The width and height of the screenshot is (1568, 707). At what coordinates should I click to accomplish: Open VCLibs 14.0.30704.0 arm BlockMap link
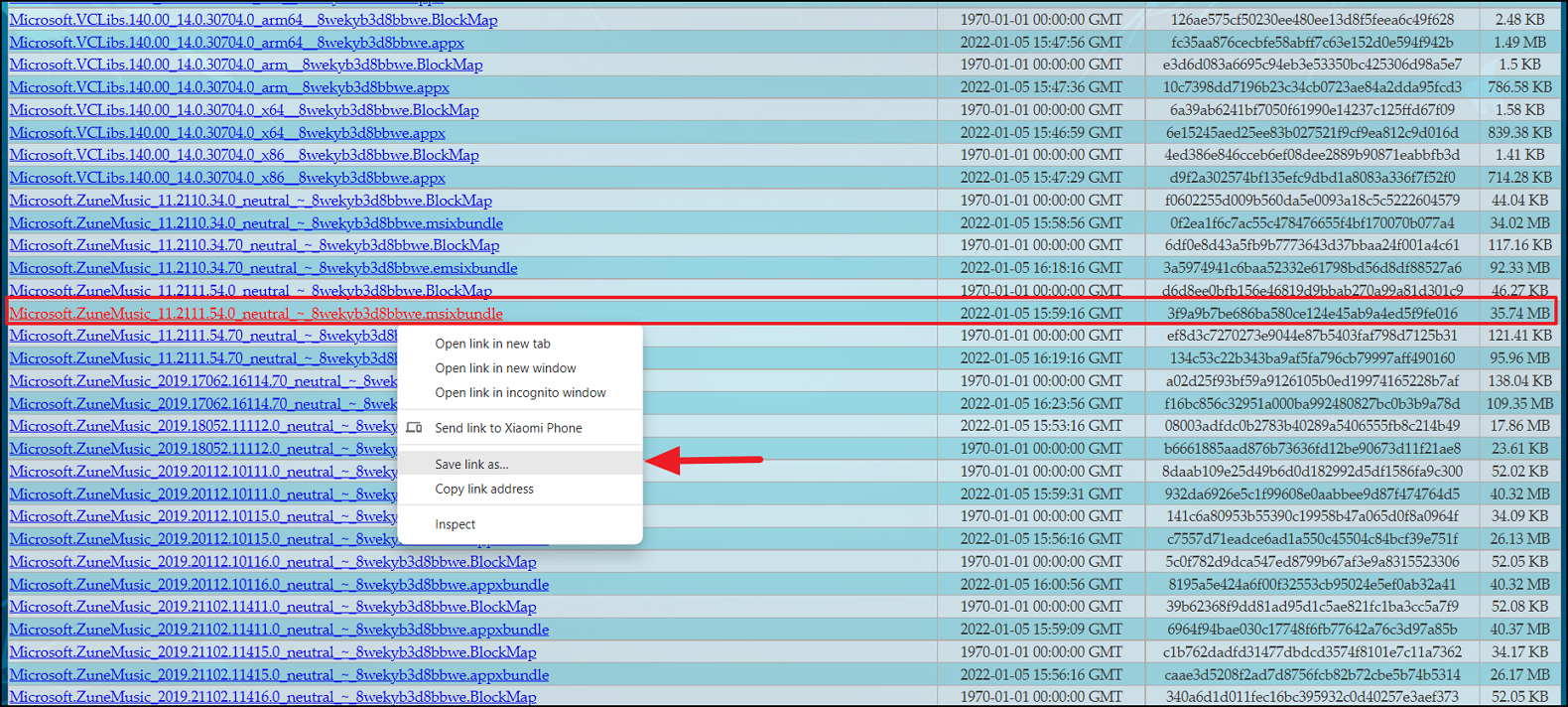(246, 65)
